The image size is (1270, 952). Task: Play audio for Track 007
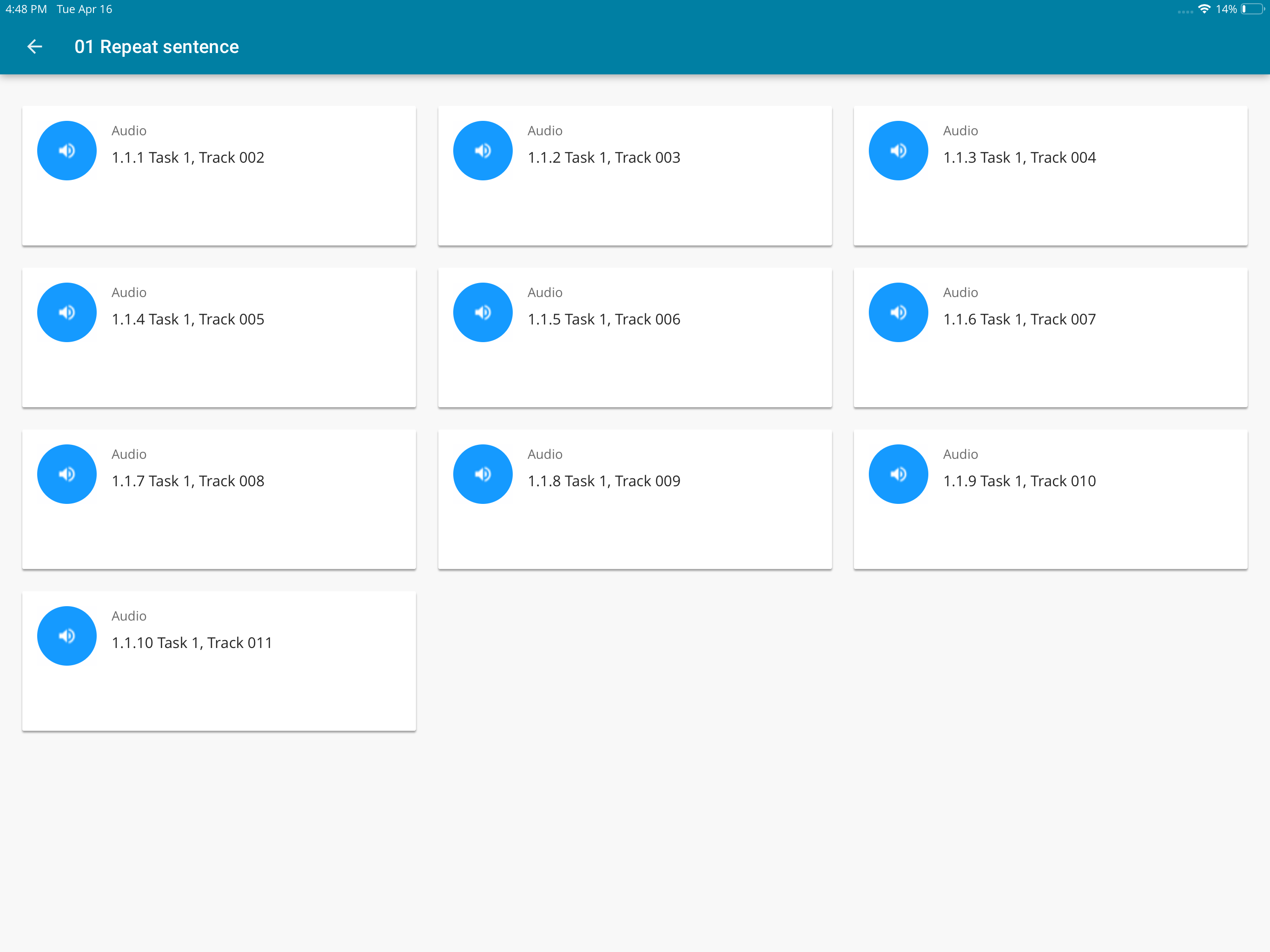[x=899, y=312]
